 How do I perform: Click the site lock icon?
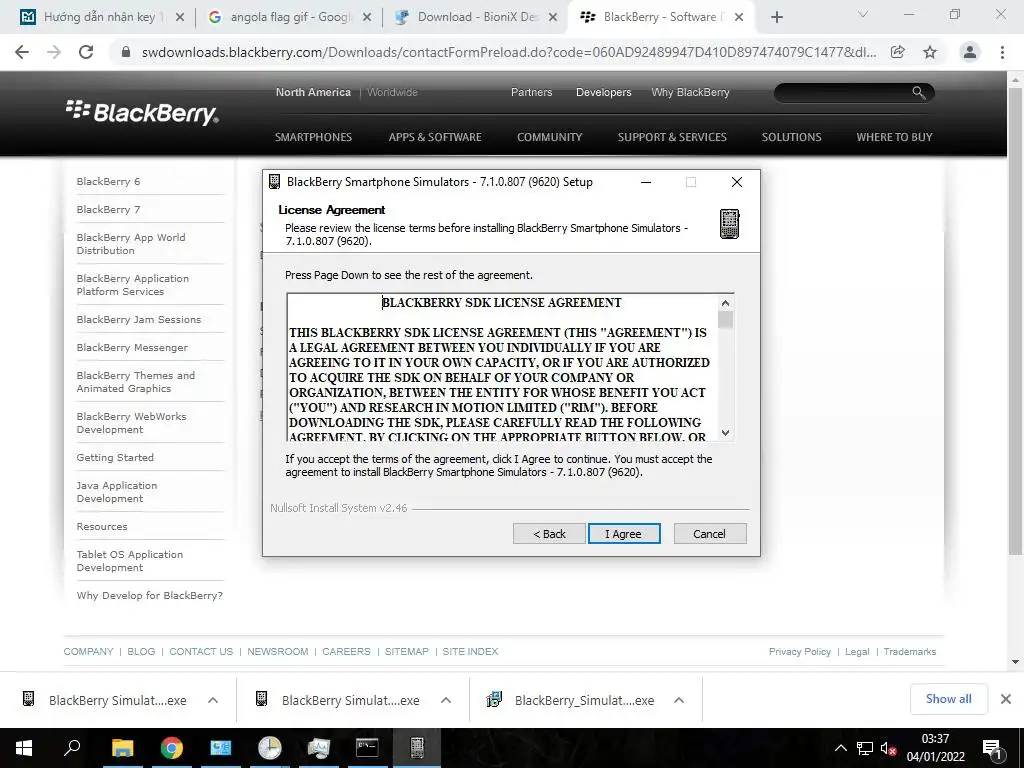[x=126, y=52]
